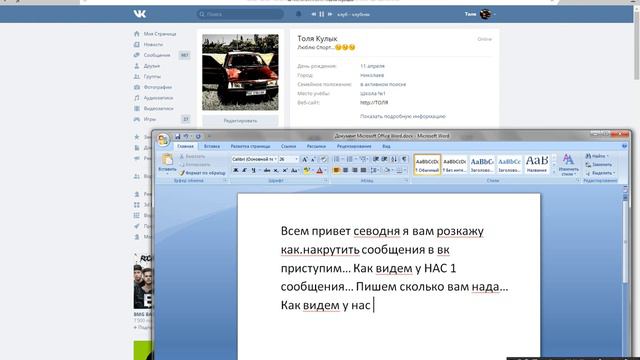Image resolution: width=640 pixels, height=360 pixels.
Task: Justify paragraph text
Action: [x=363, y=170]
